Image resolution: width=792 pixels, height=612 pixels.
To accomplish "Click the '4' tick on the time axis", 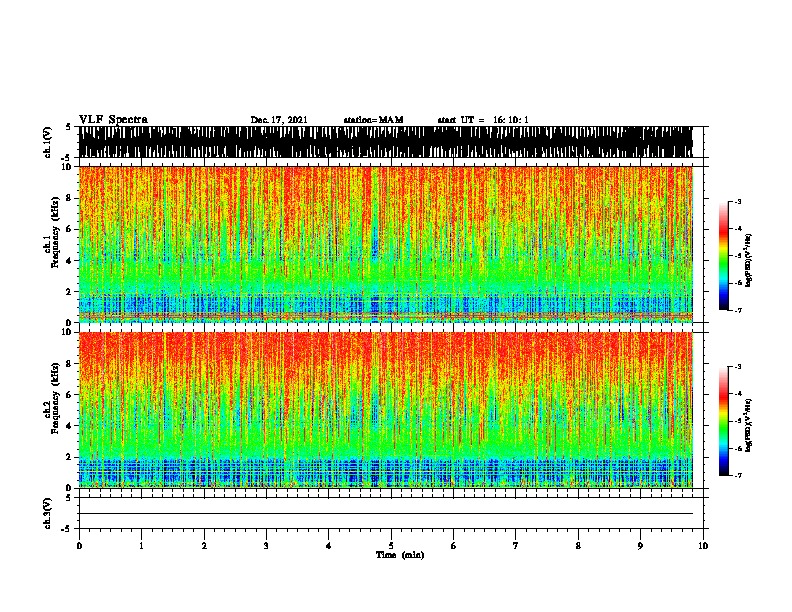I will coord(329,546).
